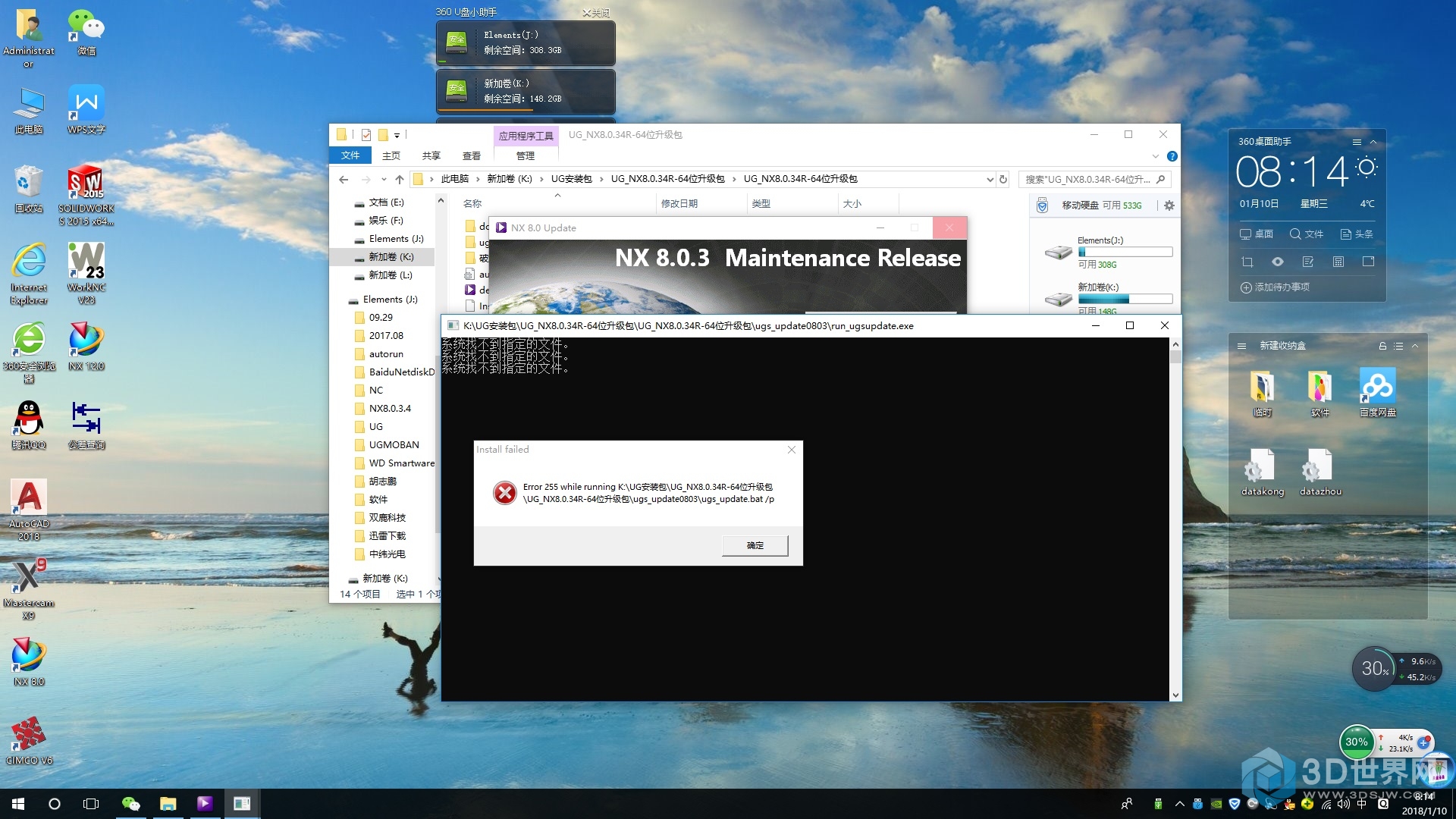
Task: Click 此电脑 in address breadcrumb
Action: (x=455, y=179)
